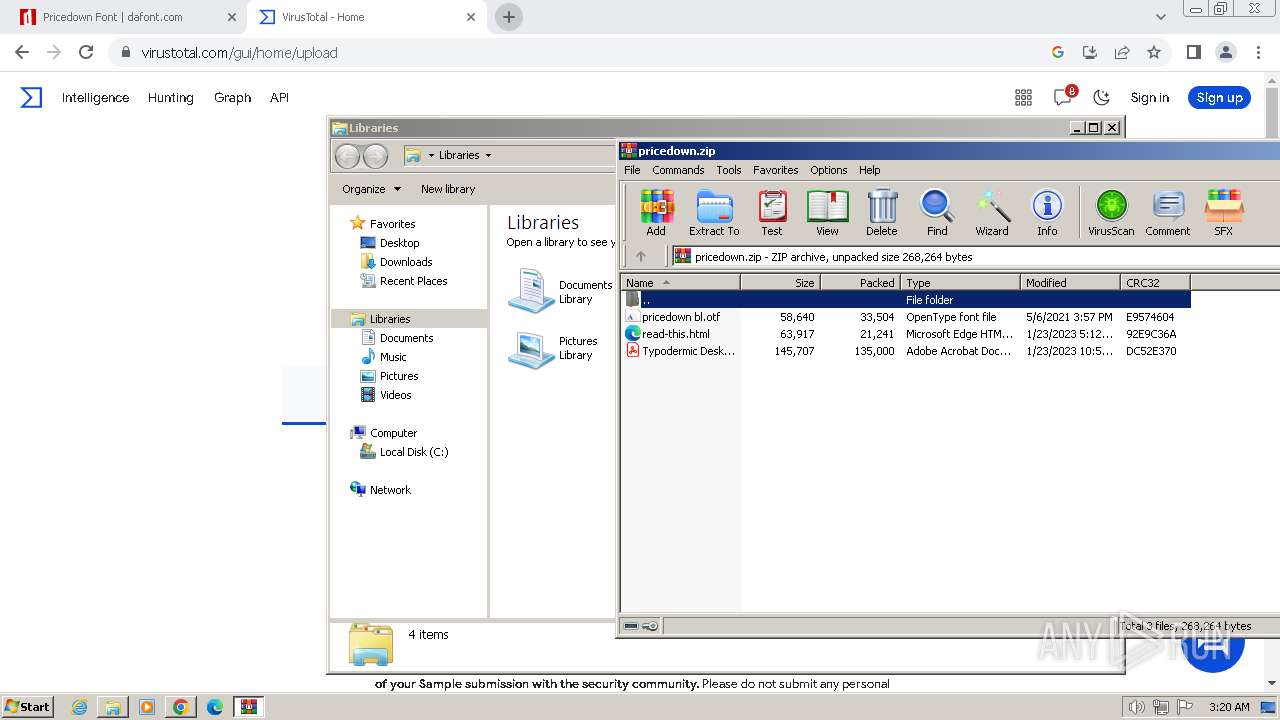1280x720 pixels.
Task: Open the Comment tool
Action: [1167, 212]
